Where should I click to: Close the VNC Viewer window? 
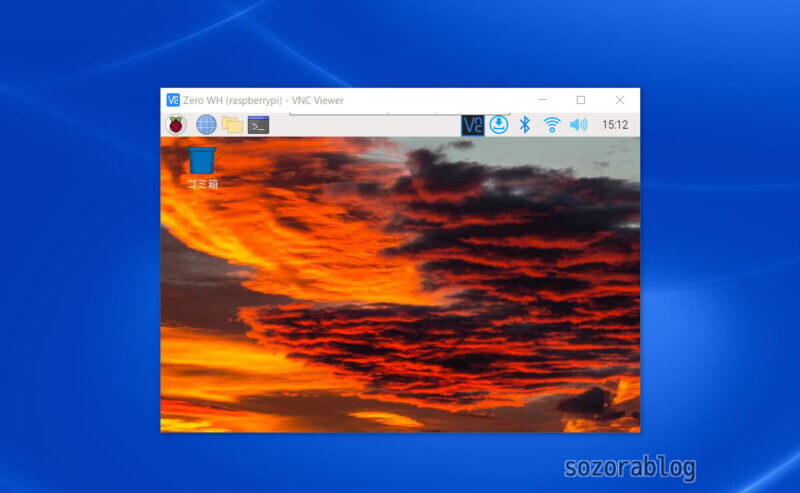point(620,100)
